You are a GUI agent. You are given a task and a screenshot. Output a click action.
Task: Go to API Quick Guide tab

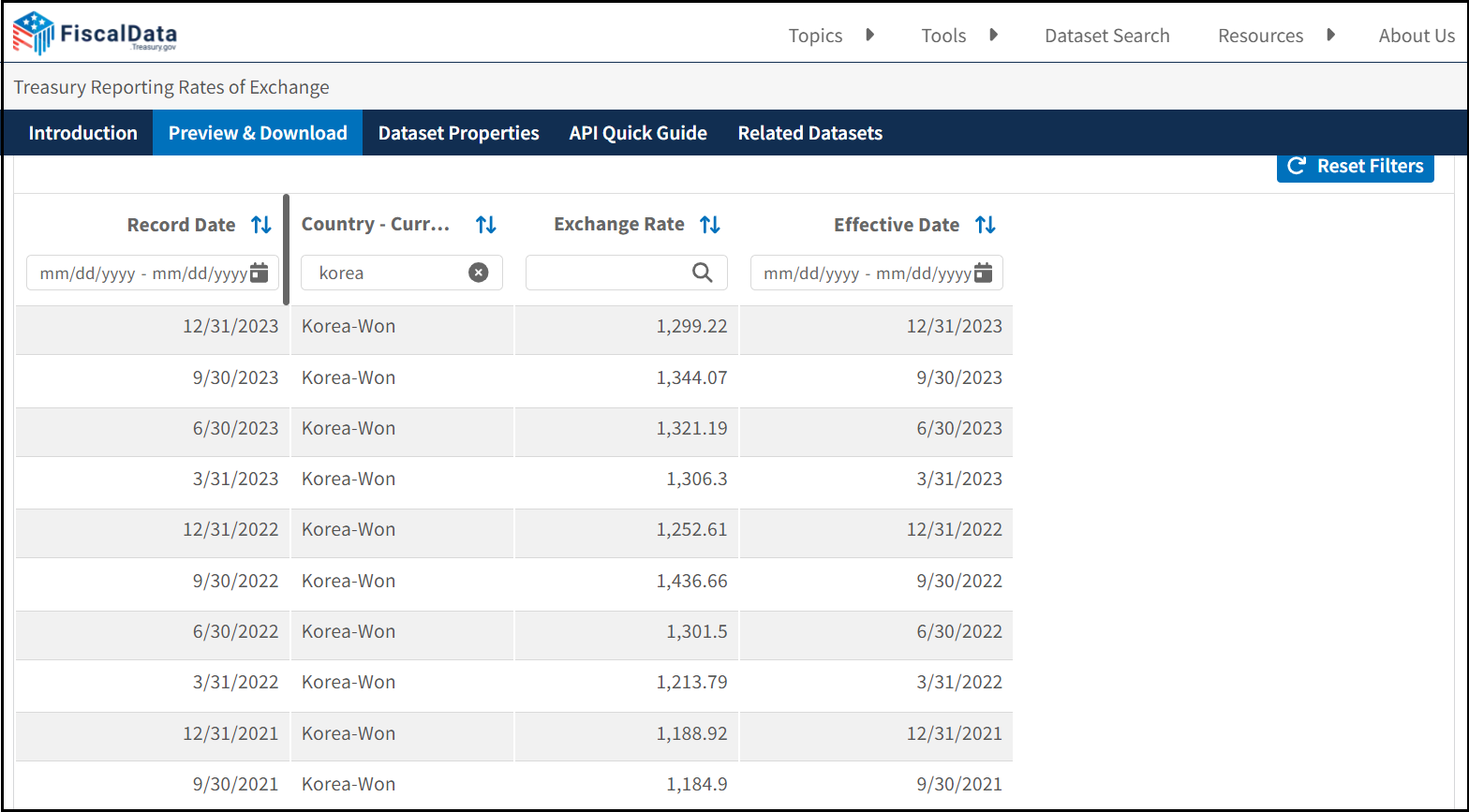(x=638, y=133)
